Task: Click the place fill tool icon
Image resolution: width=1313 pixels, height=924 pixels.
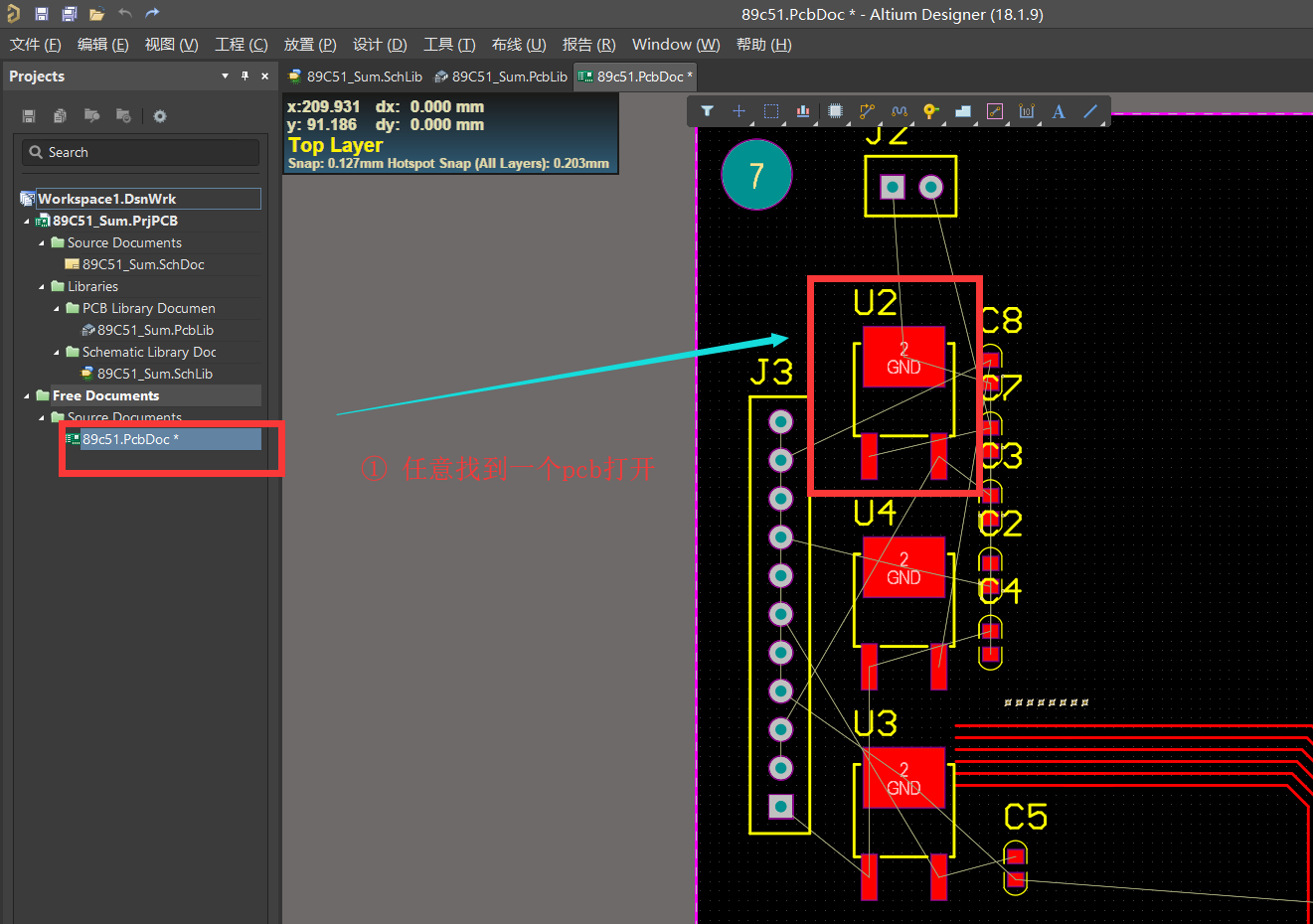Action: point(962,111)
